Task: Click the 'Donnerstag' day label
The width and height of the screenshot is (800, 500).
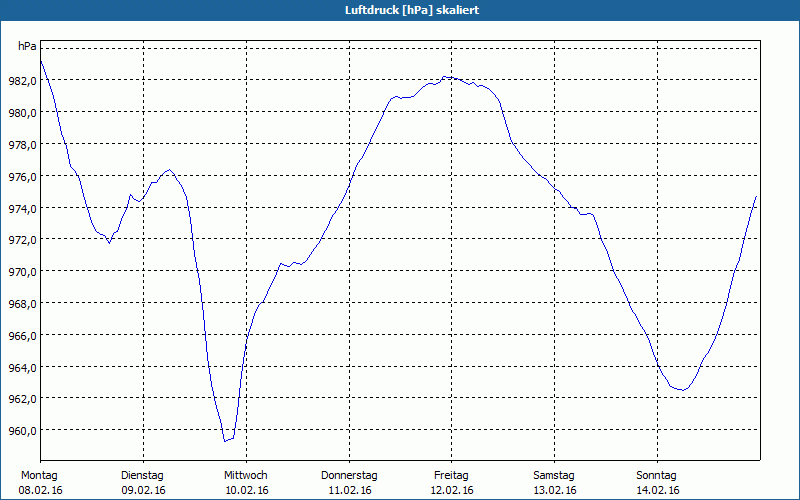Action: click(349, 476)
